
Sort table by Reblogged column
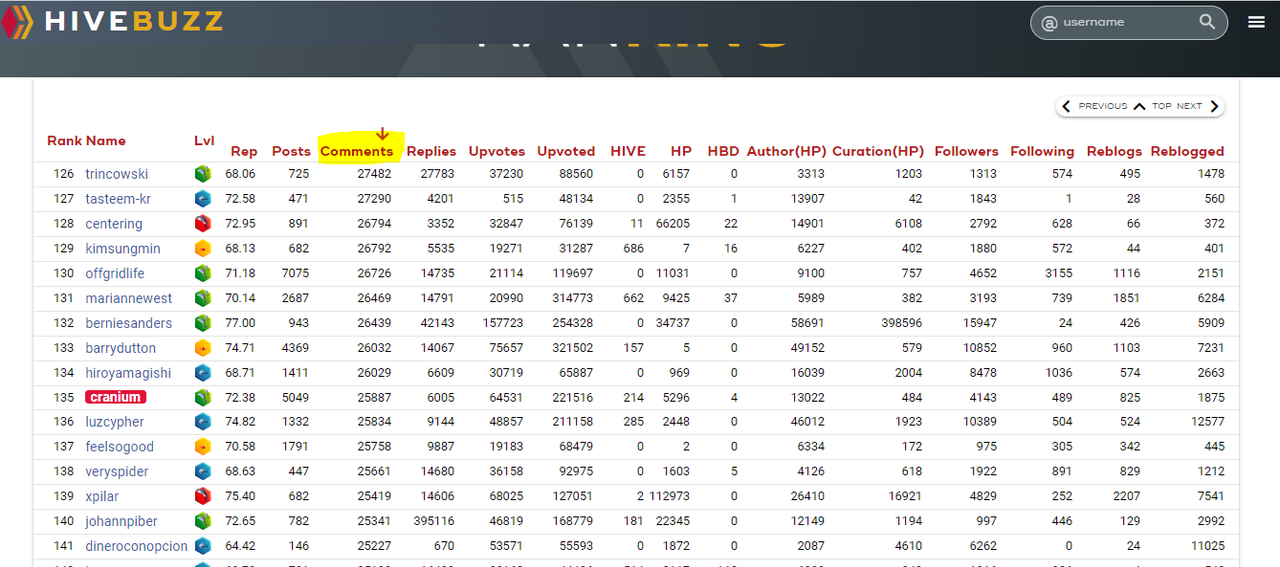pyautogui.click(x=1187, y=151)
